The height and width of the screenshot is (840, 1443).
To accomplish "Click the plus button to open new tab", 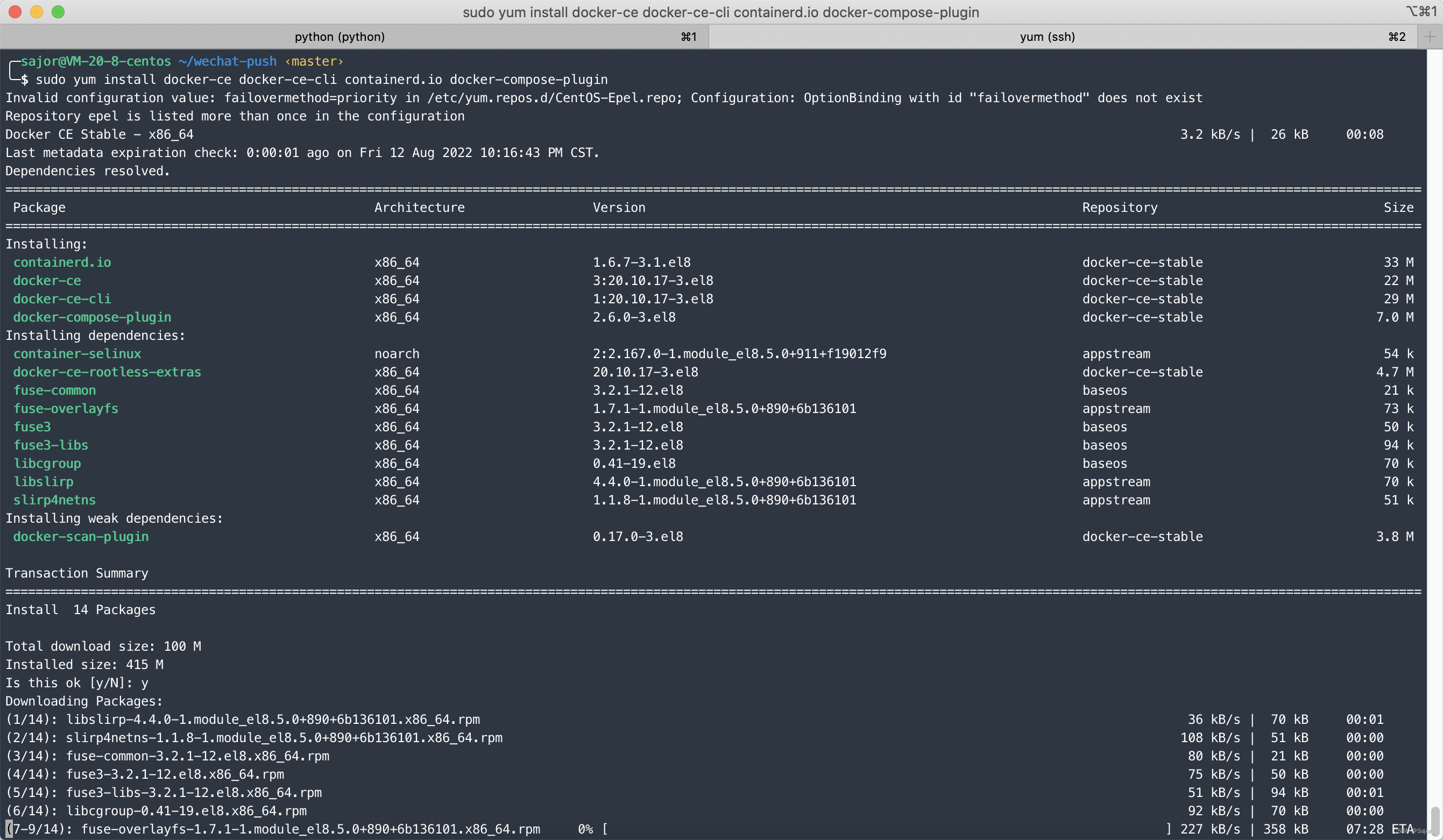I will [1430, 37].
